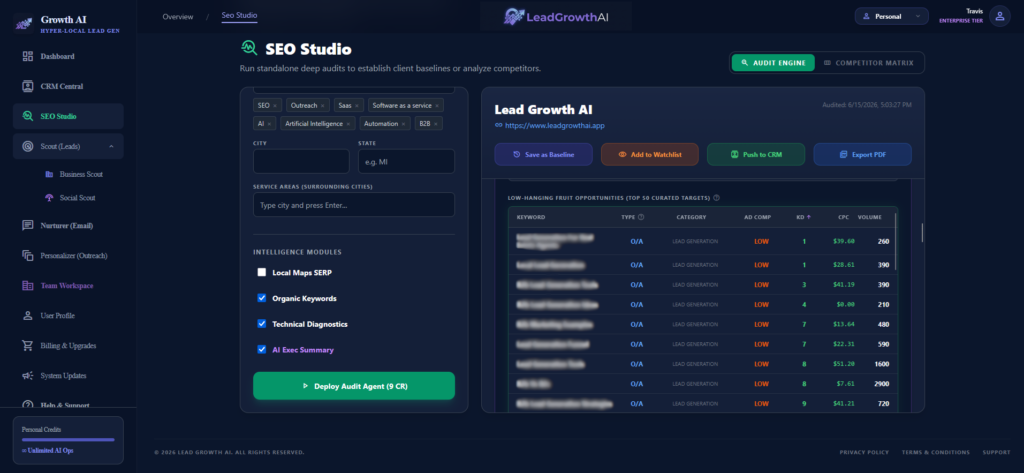
Task: Click the CRM Central contact icon
Action: click(27, 86)
